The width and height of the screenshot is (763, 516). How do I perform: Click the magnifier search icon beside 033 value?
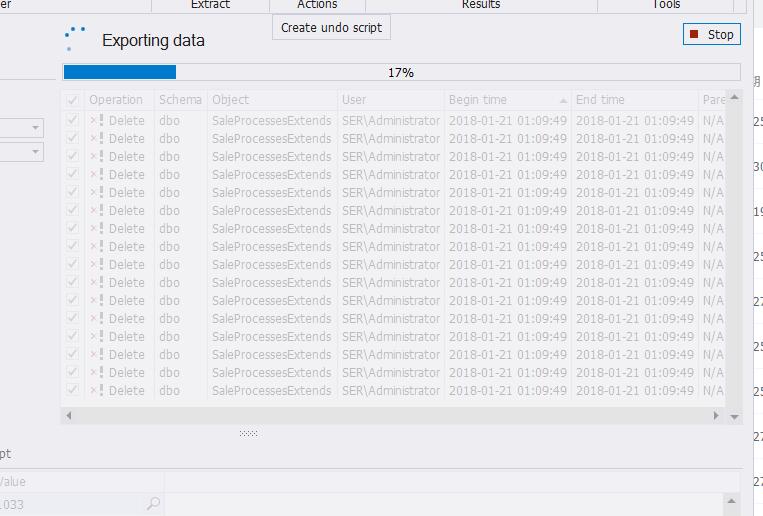pos(153,503)
